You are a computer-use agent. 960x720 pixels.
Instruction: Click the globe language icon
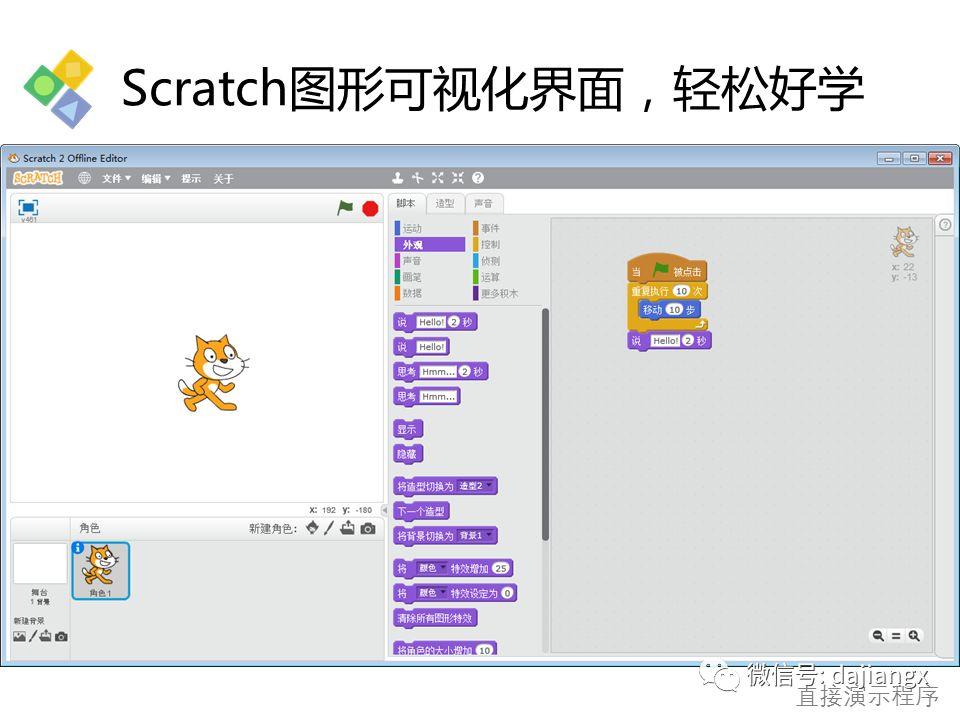coord(84,178)
